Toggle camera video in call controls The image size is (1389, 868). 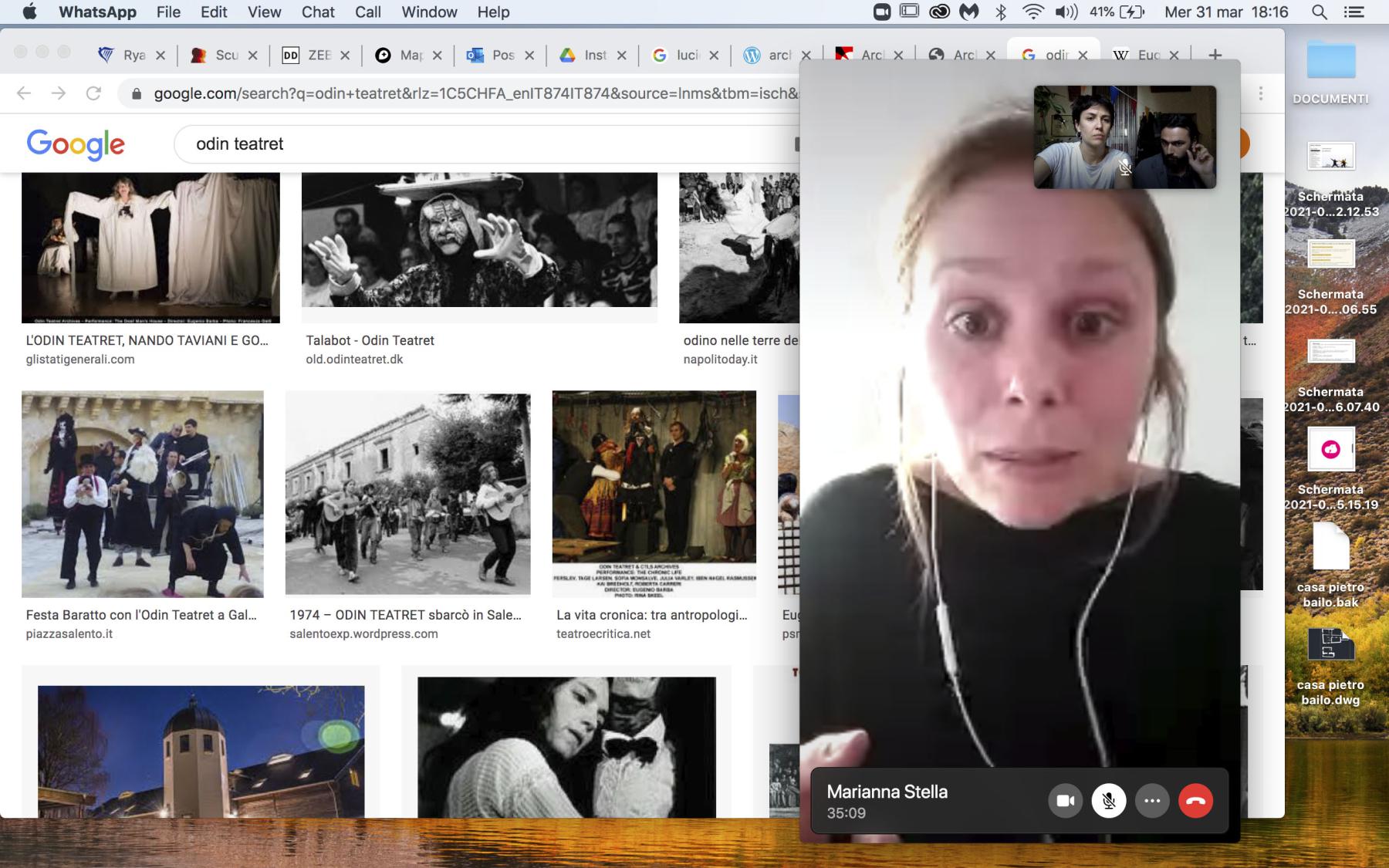click(x=1066, y=801)
